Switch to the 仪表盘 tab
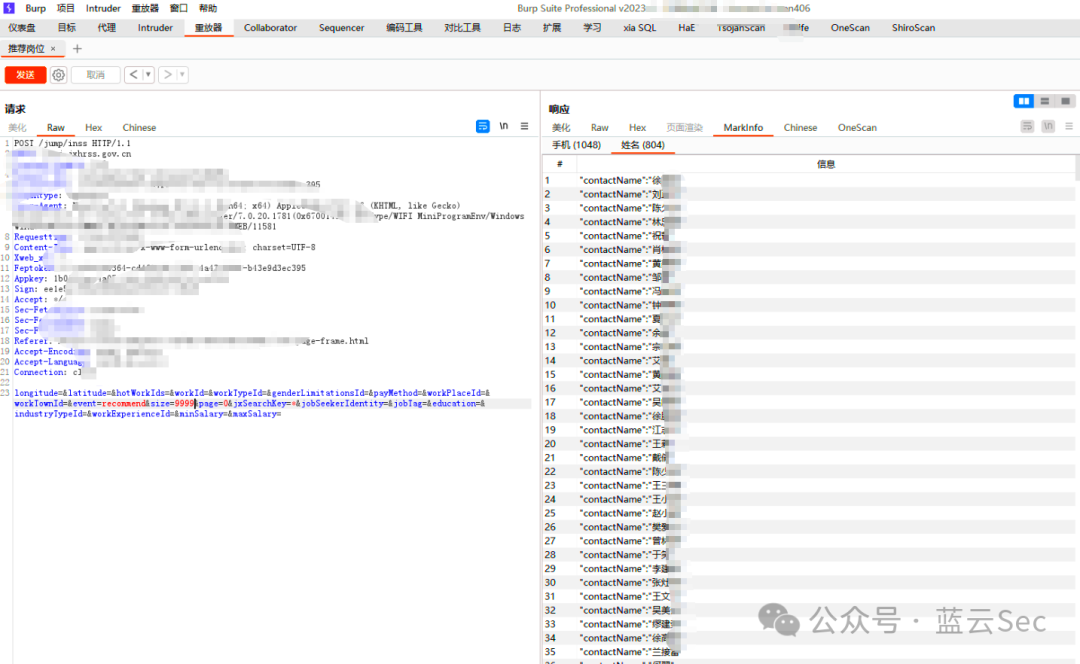 (21, 28)
